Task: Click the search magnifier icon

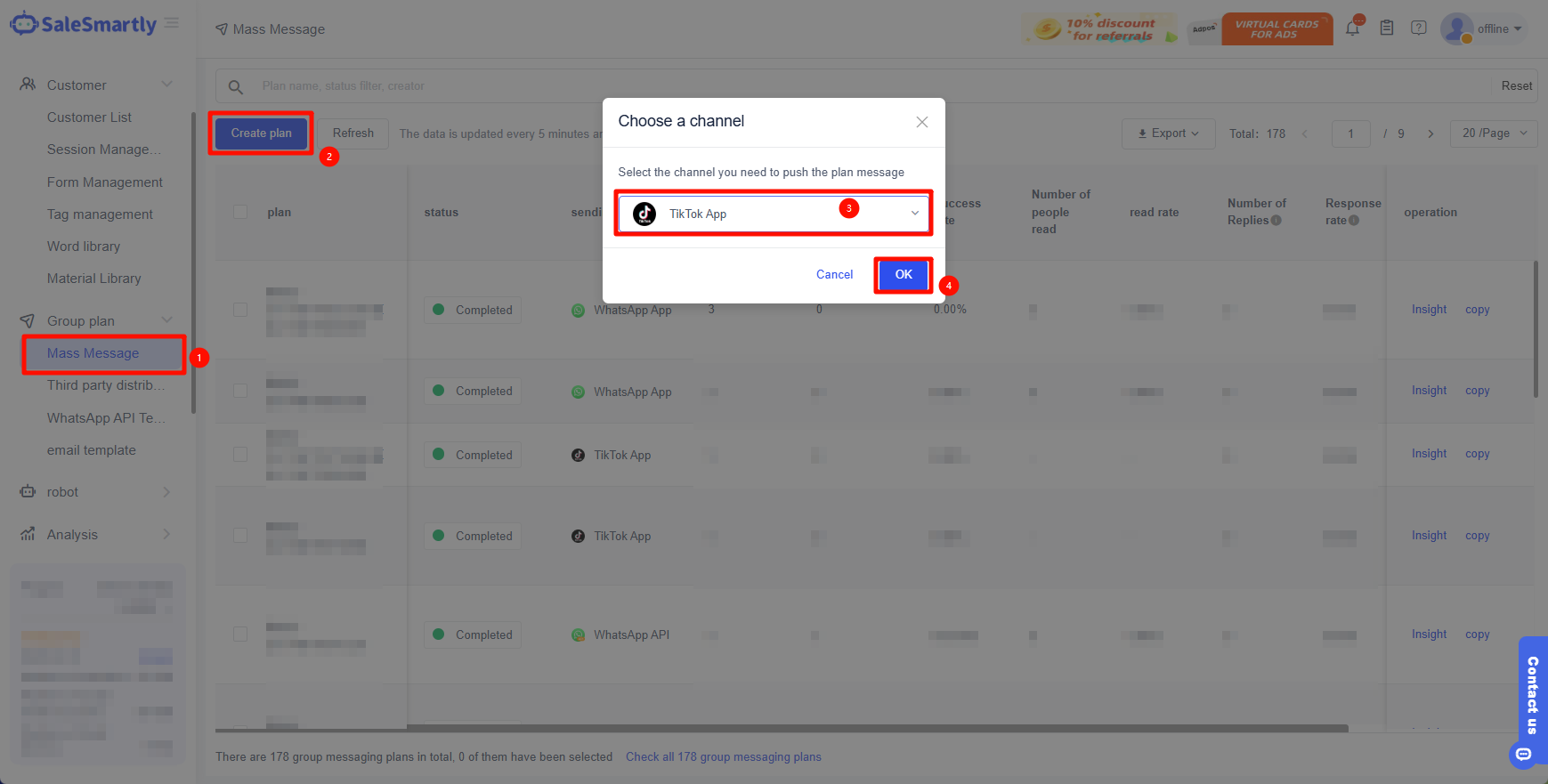Action: (x=236, y=86)
